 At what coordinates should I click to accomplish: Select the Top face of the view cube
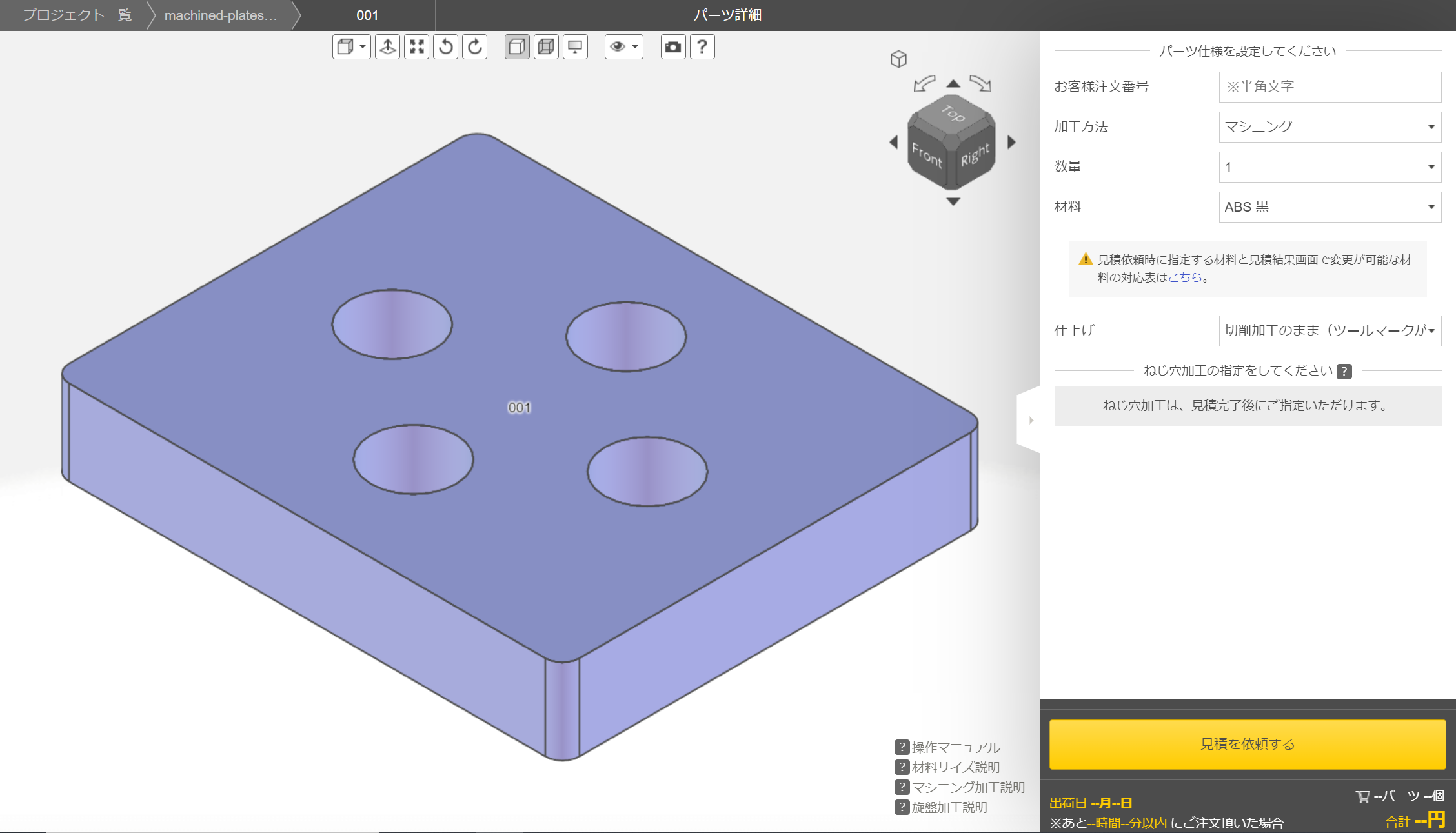click(953, 113)
